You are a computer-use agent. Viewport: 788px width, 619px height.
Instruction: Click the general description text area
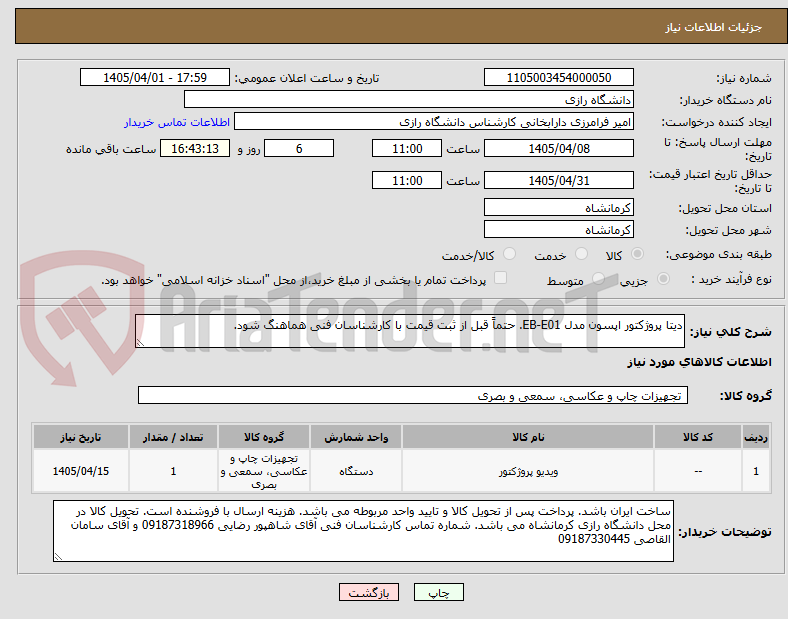410,331
